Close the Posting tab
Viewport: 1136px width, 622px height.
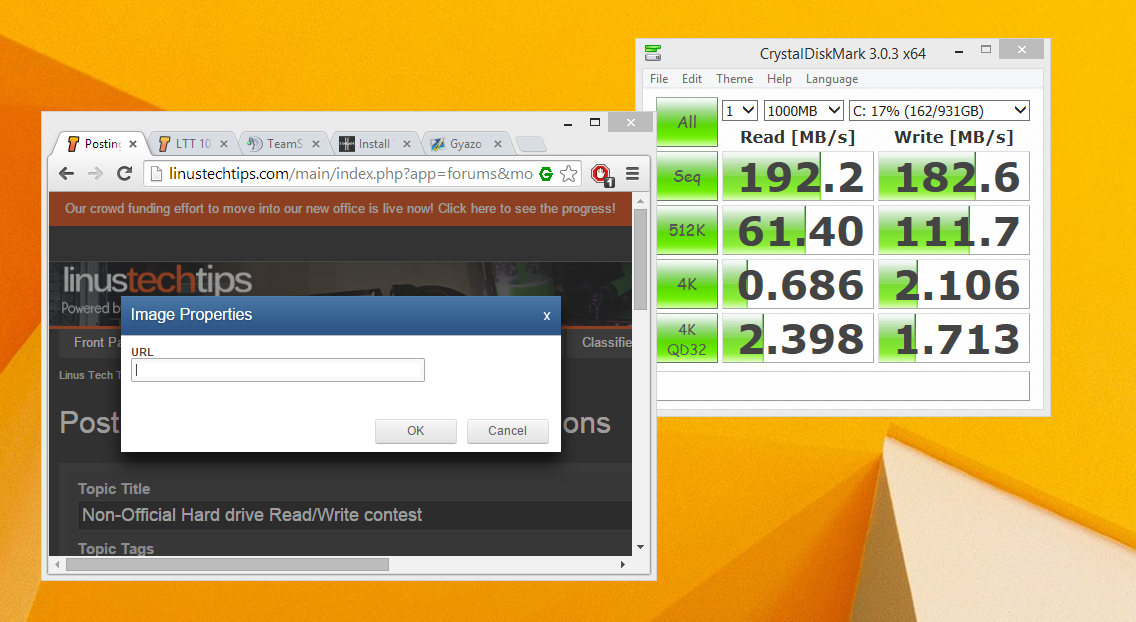click(x=133, y=144)
